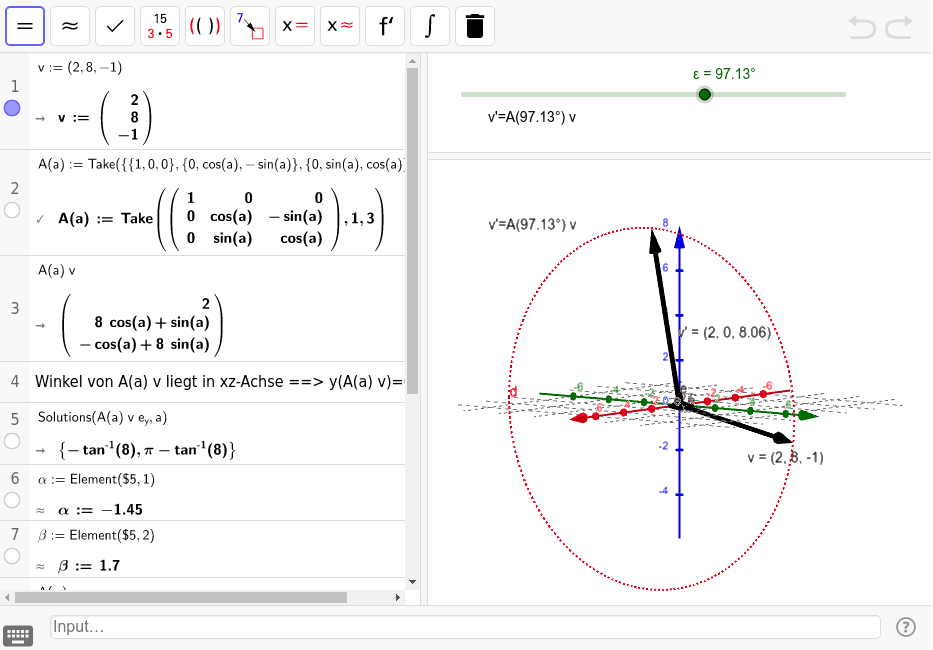Click the v'=A(97.13°) v text in 3D view
This screenshot has width=933, height=650.
pos(532,225)
